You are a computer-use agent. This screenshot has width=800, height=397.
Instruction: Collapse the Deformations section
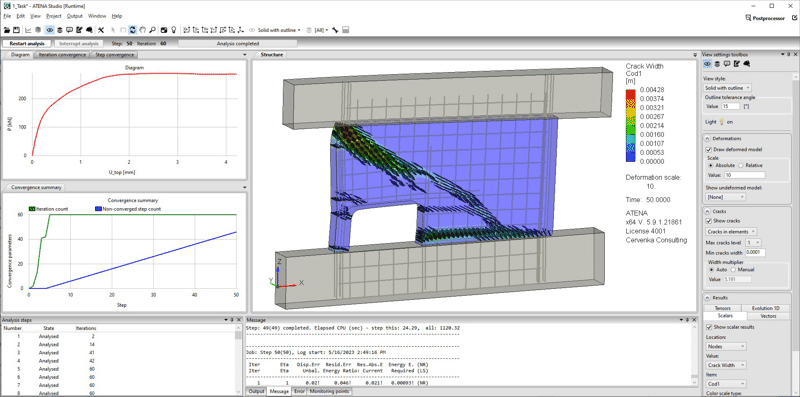pyautogui.click(x=708, y=138)
